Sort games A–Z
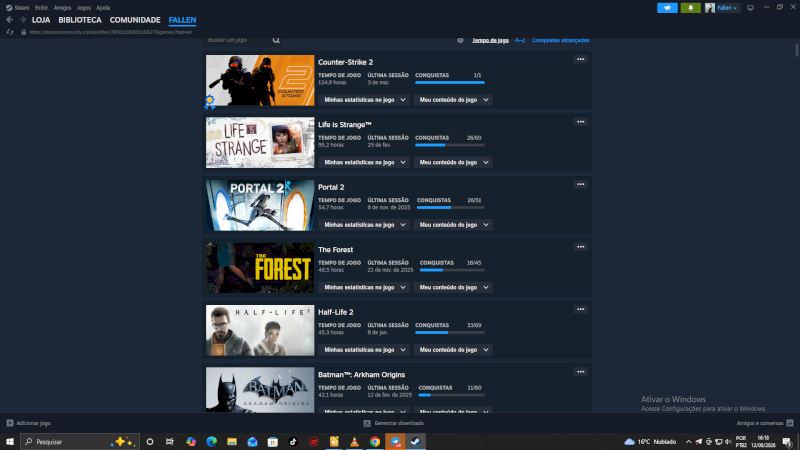 [x=520, y=40]
